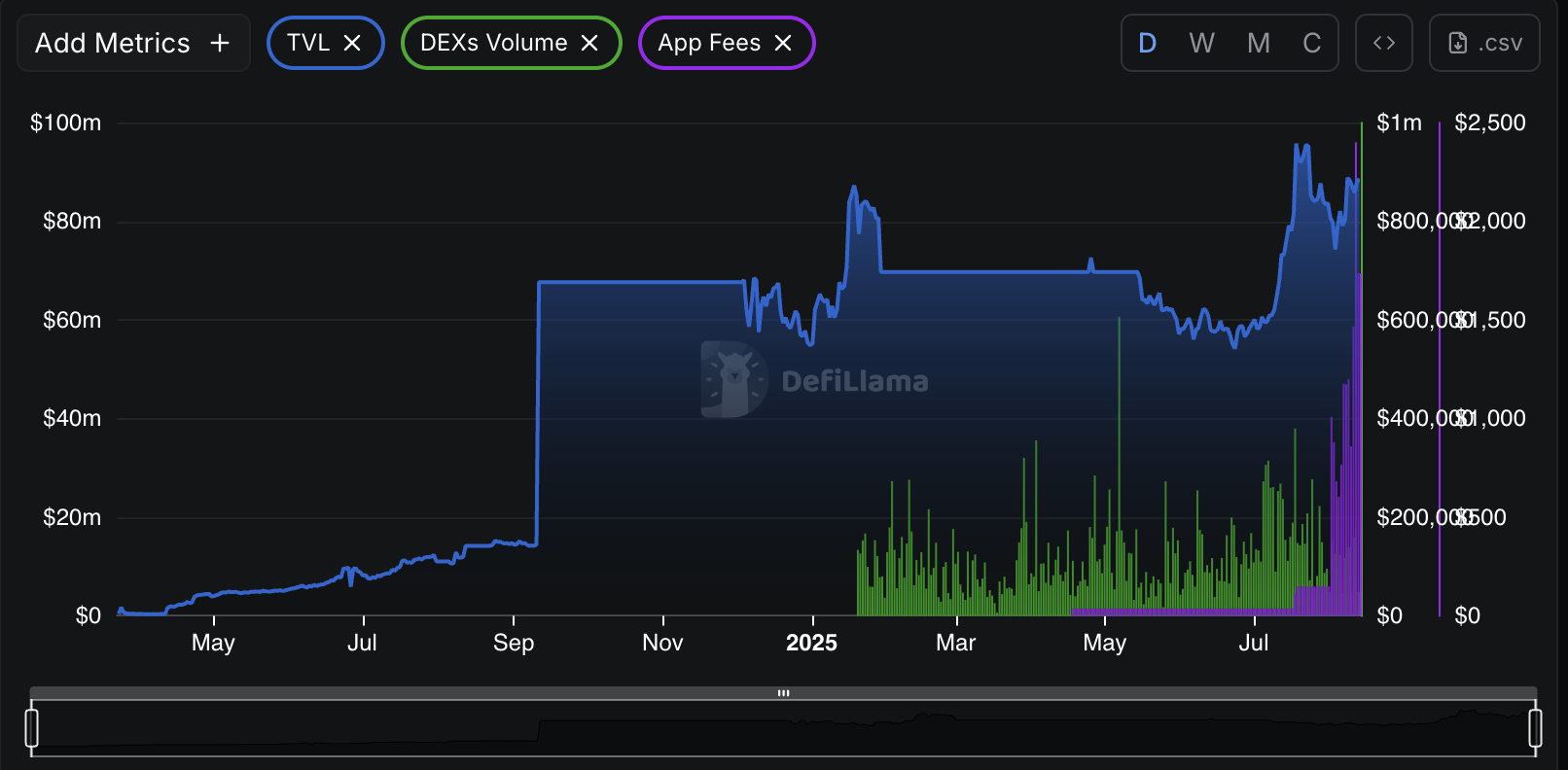Remove App Fees metric via X icon
Screen dimensions: 1568x770
tap(783, 43)
